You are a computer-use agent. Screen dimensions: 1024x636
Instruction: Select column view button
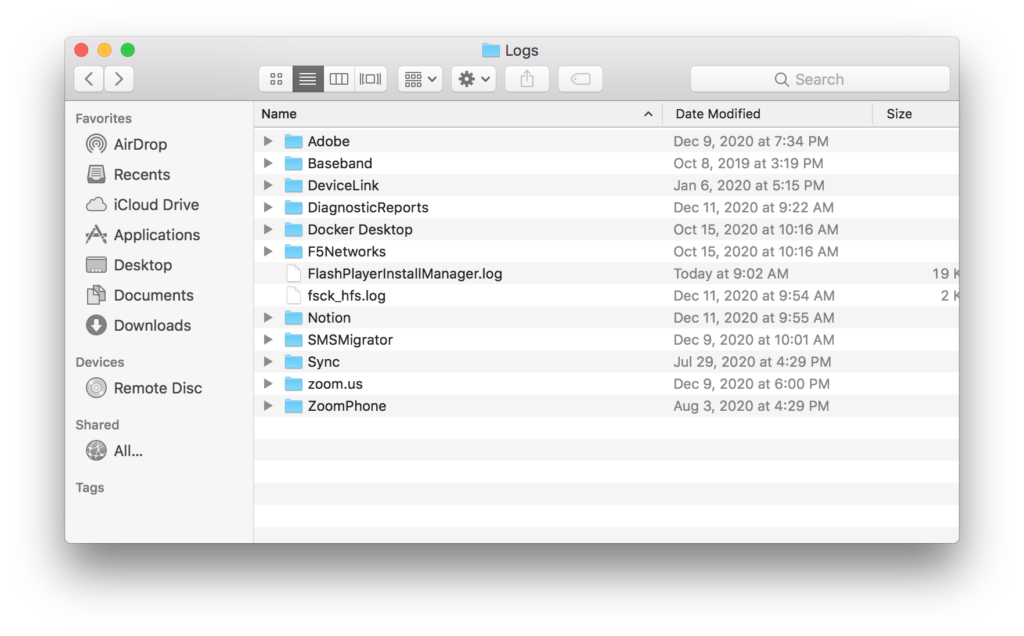coord(339,79)
